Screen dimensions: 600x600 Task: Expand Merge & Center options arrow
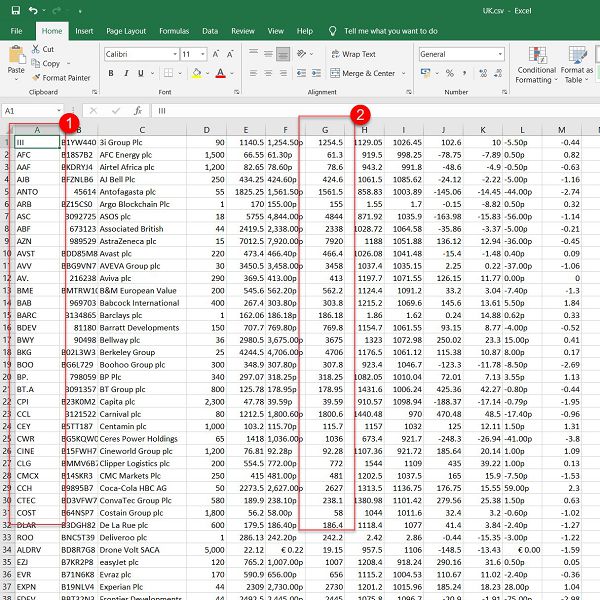click(403, 73)
